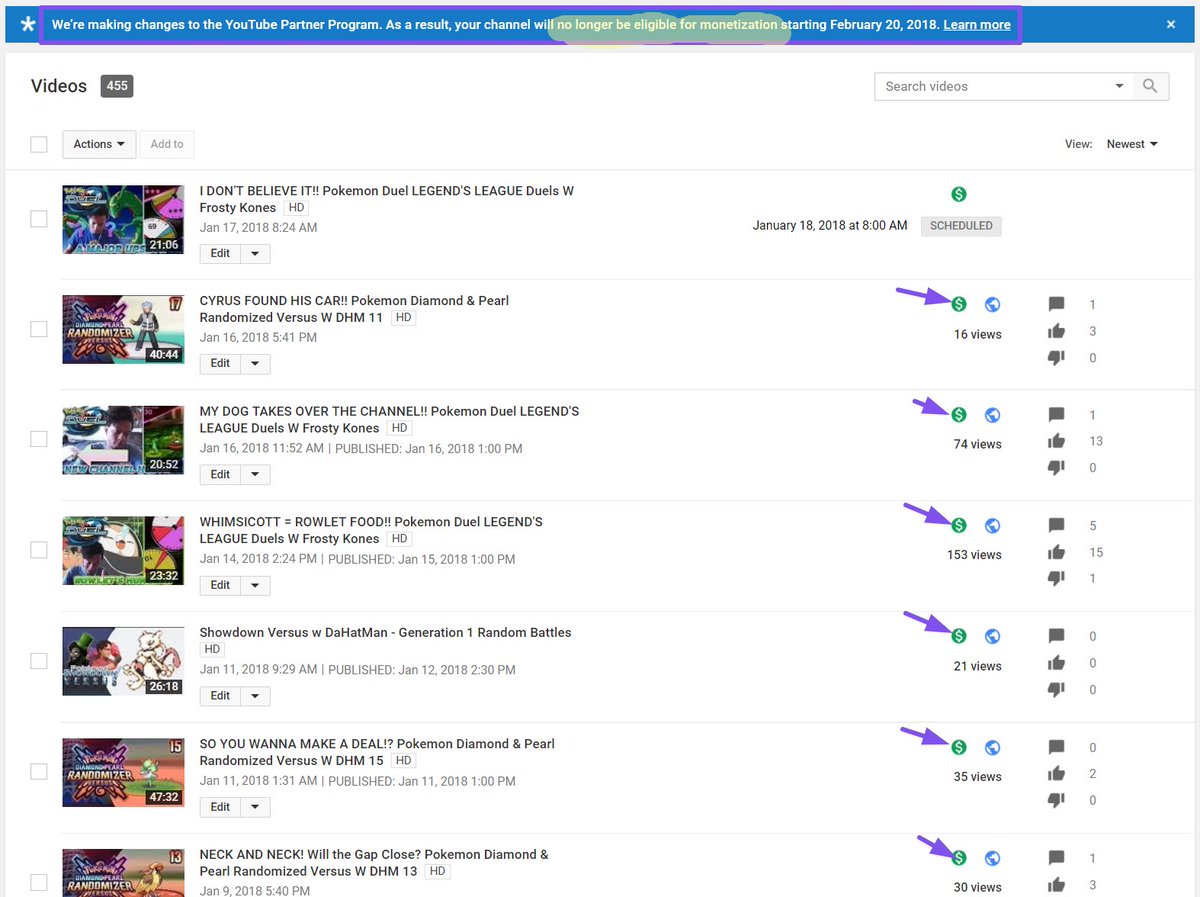
Task: Click Edit button for MY DOG TAKES OVER video
Action: (x=220, y=474)
